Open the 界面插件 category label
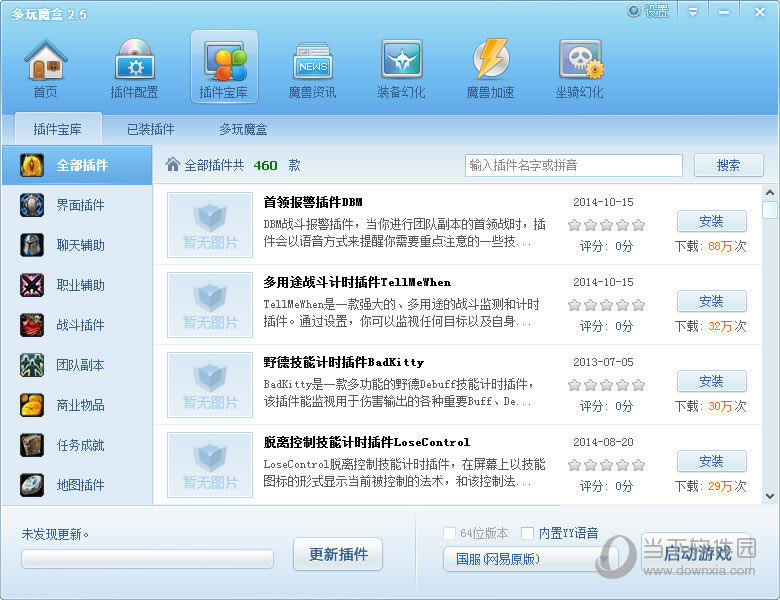Screen dimensions: 780x600 (80, 205)
